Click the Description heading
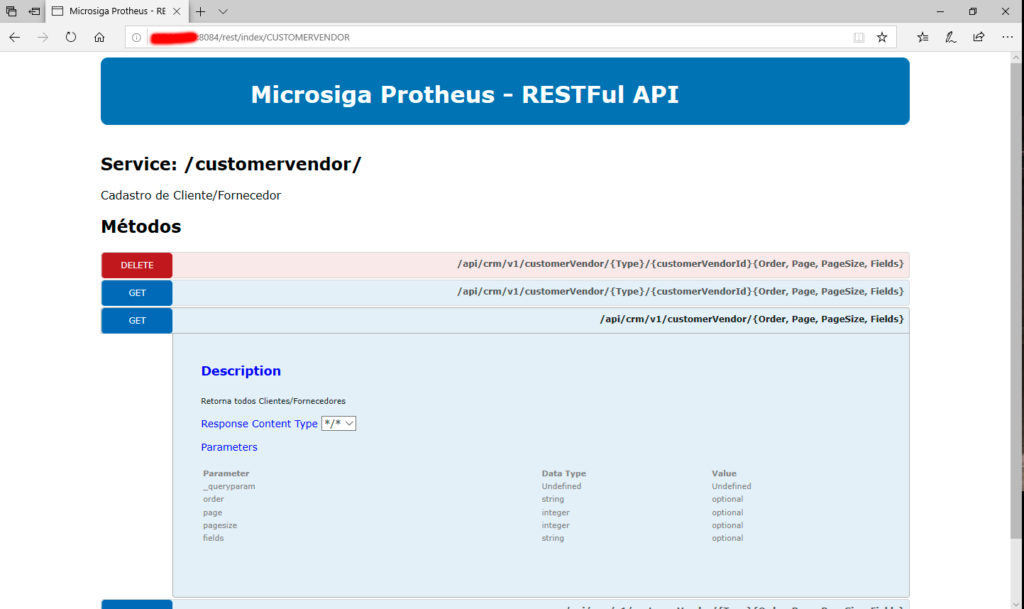The image size is (1024, 609). pos(241,371)
